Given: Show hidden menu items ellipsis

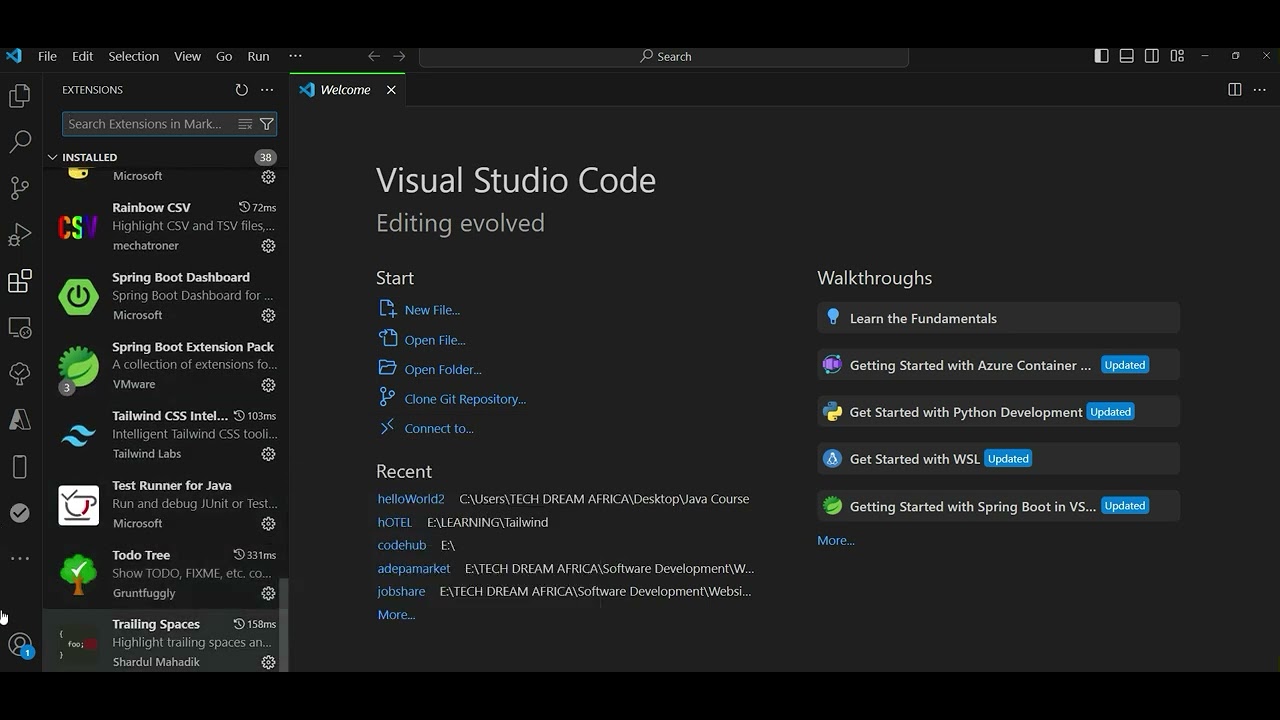Looking at the screenshot, I should (x=295, y=57).
